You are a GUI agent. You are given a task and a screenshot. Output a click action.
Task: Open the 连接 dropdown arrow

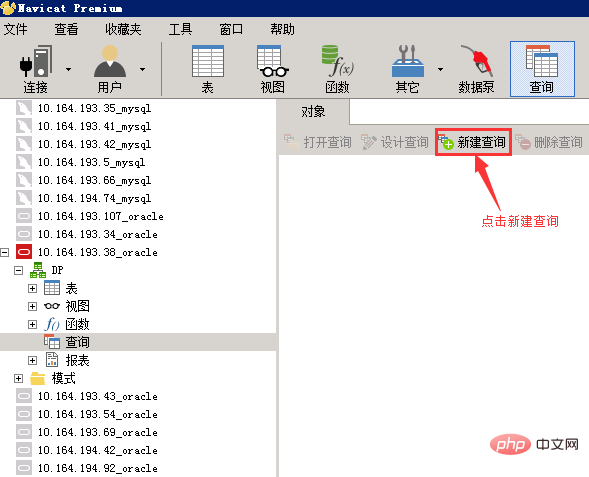(68, 69)
